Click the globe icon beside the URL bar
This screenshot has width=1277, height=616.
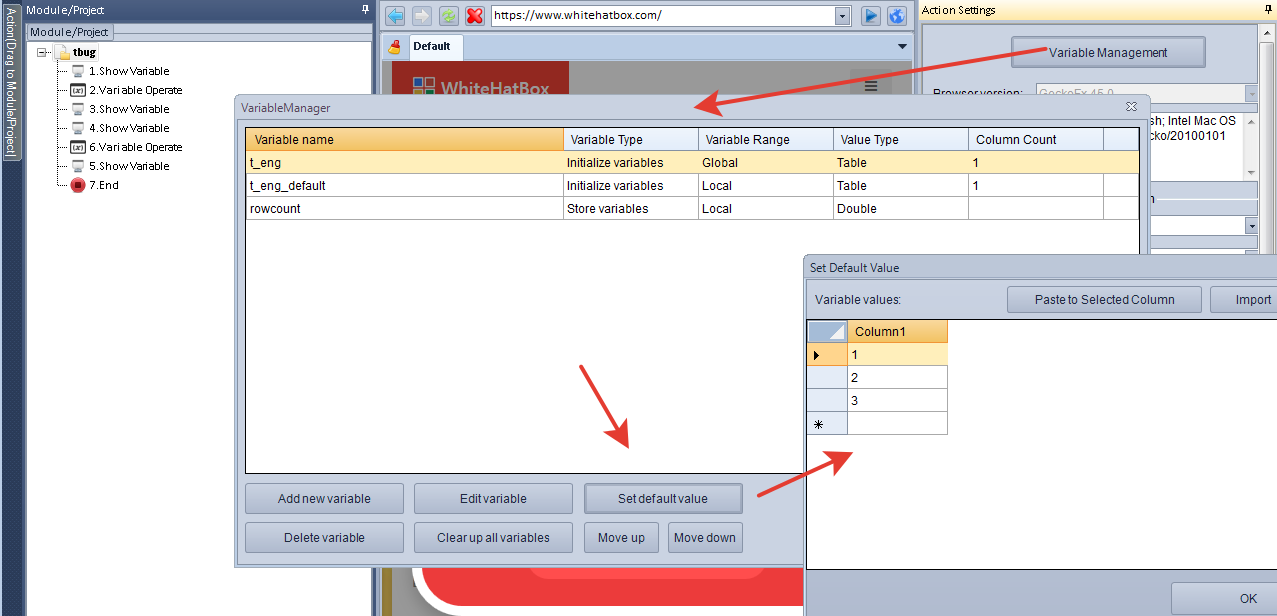coord(897,16)
